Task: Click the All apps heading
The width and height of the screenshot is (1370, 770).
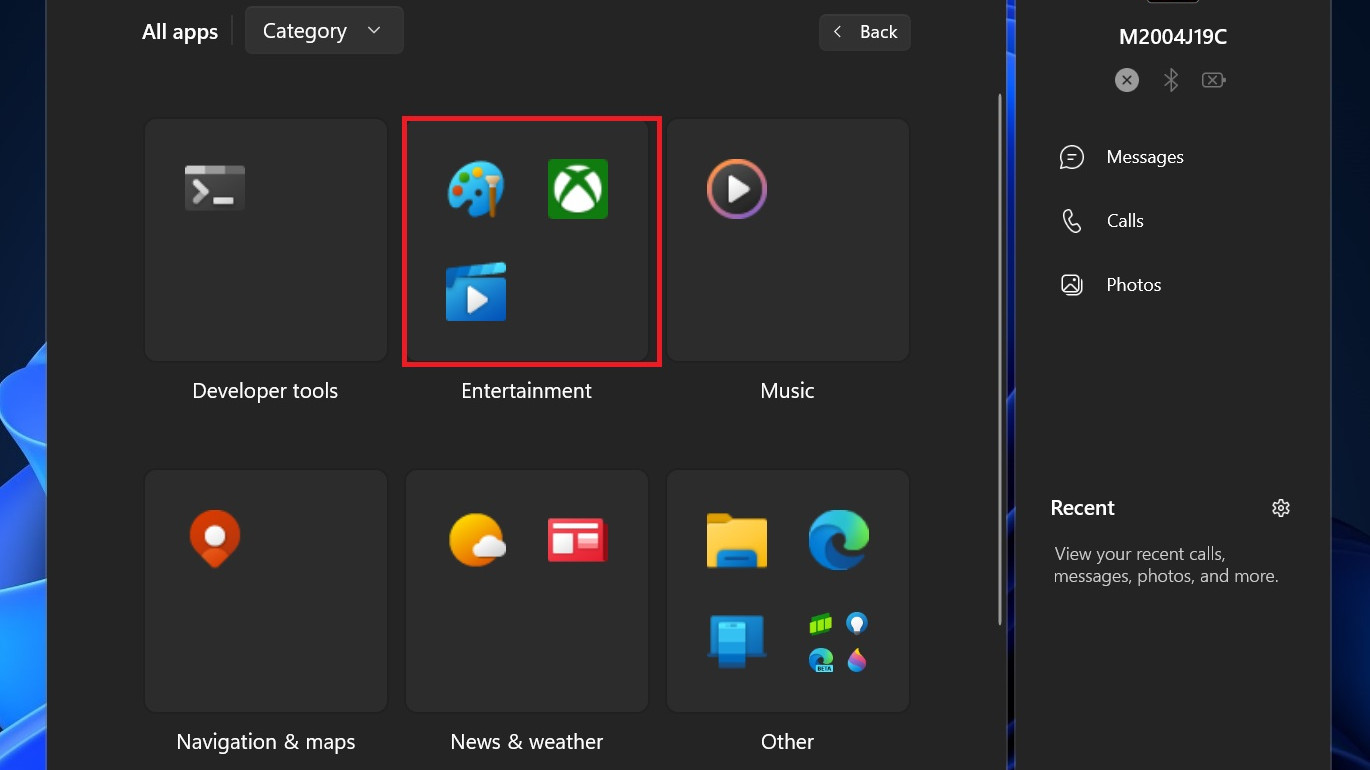Action: pos(180,32)
